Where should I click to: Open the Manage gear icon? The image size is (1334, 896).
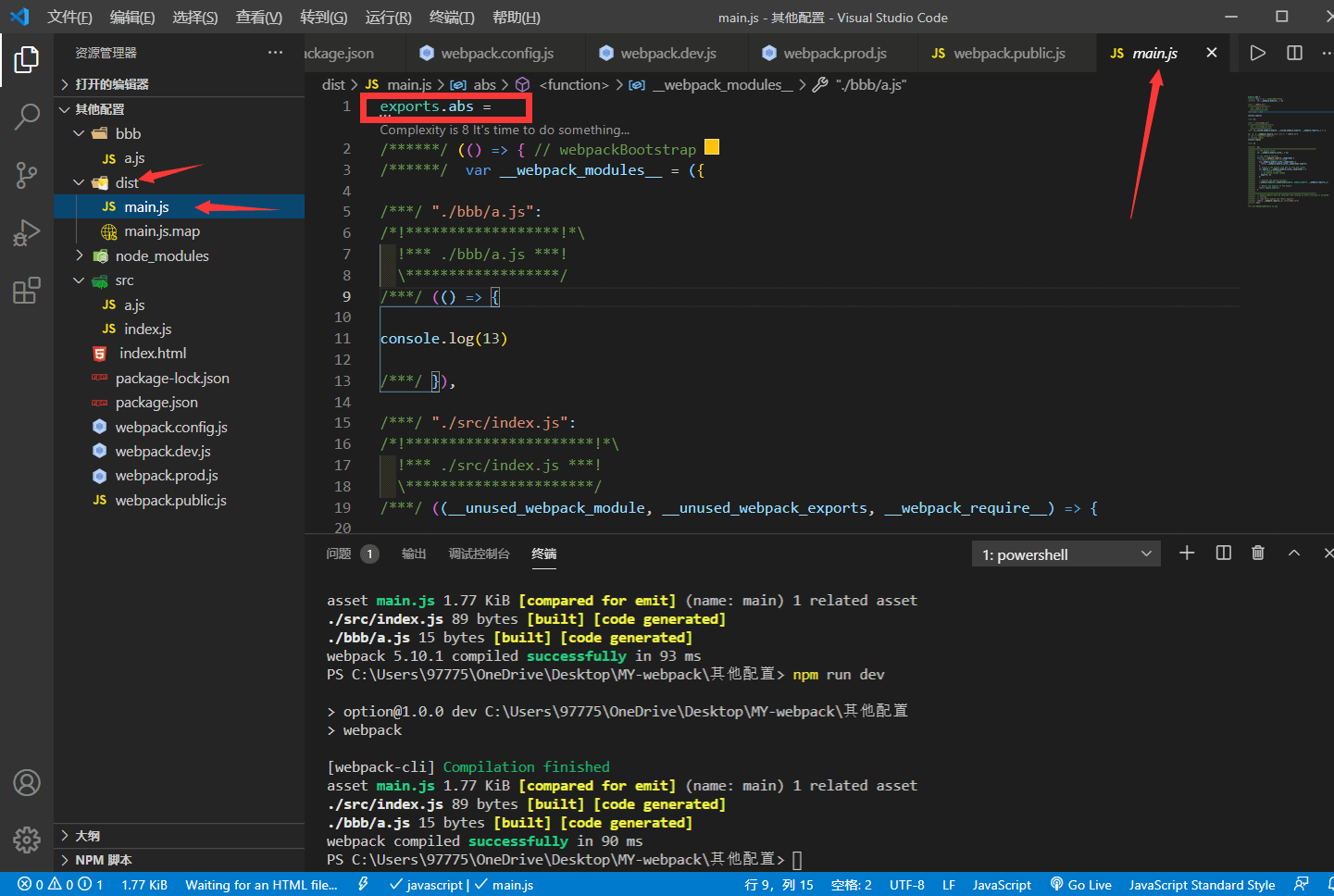click(x=27, y=840)
